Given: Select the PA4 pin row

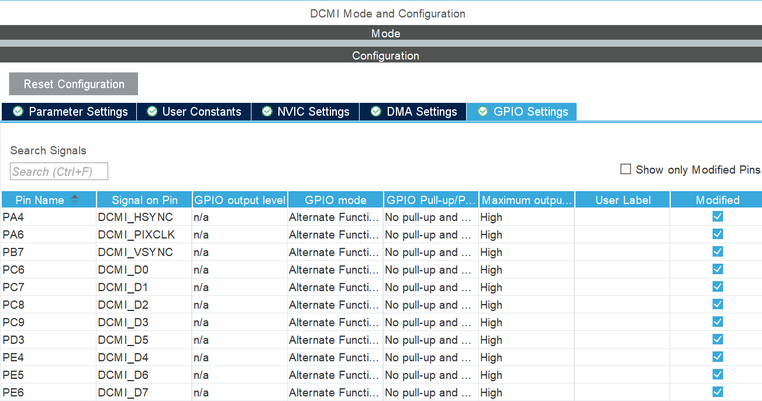Looking at the screenshot, I should coord(381,217).
